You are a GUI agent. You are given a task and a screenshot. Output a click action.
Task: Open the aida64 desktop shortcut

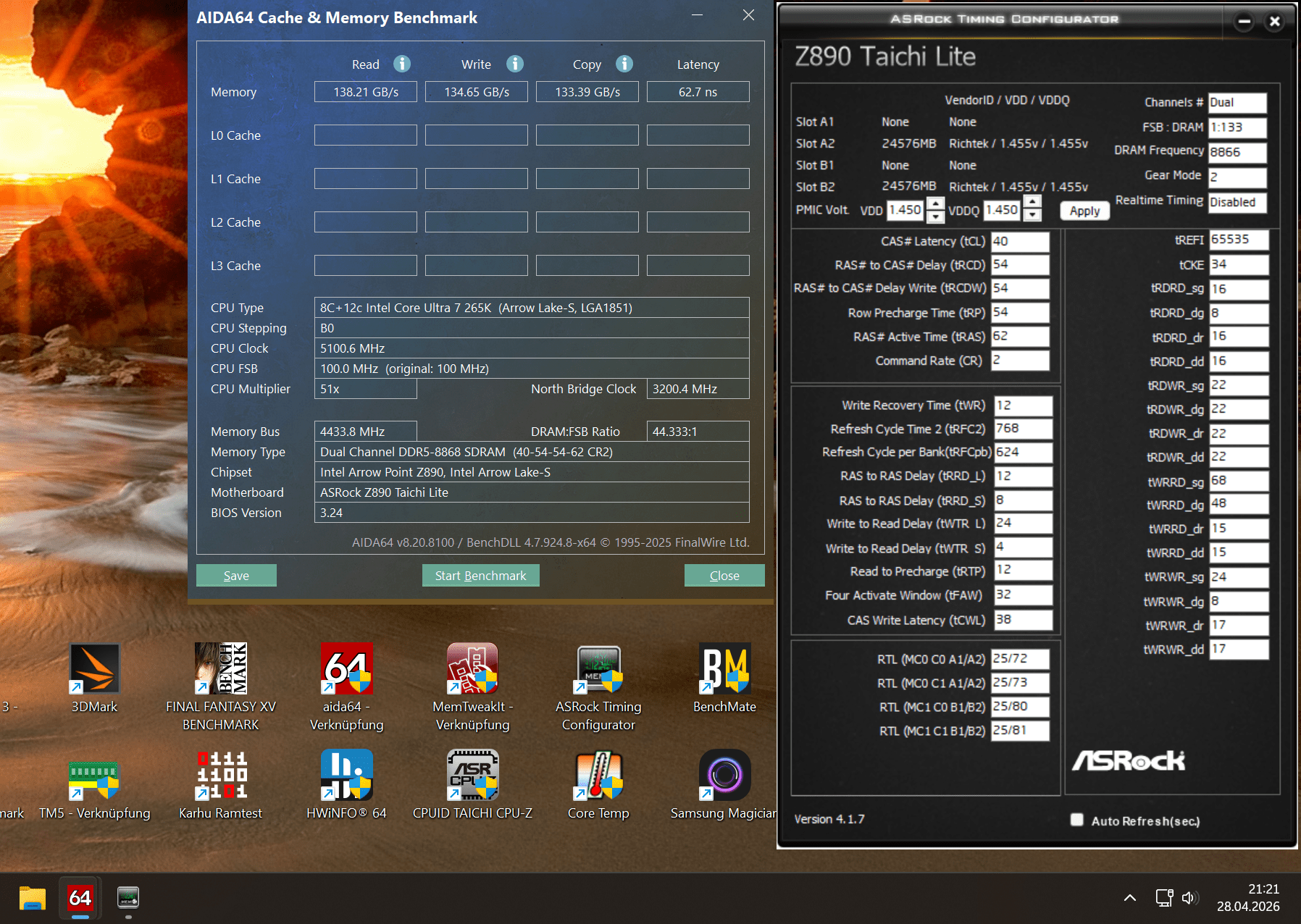coord(346,686)
